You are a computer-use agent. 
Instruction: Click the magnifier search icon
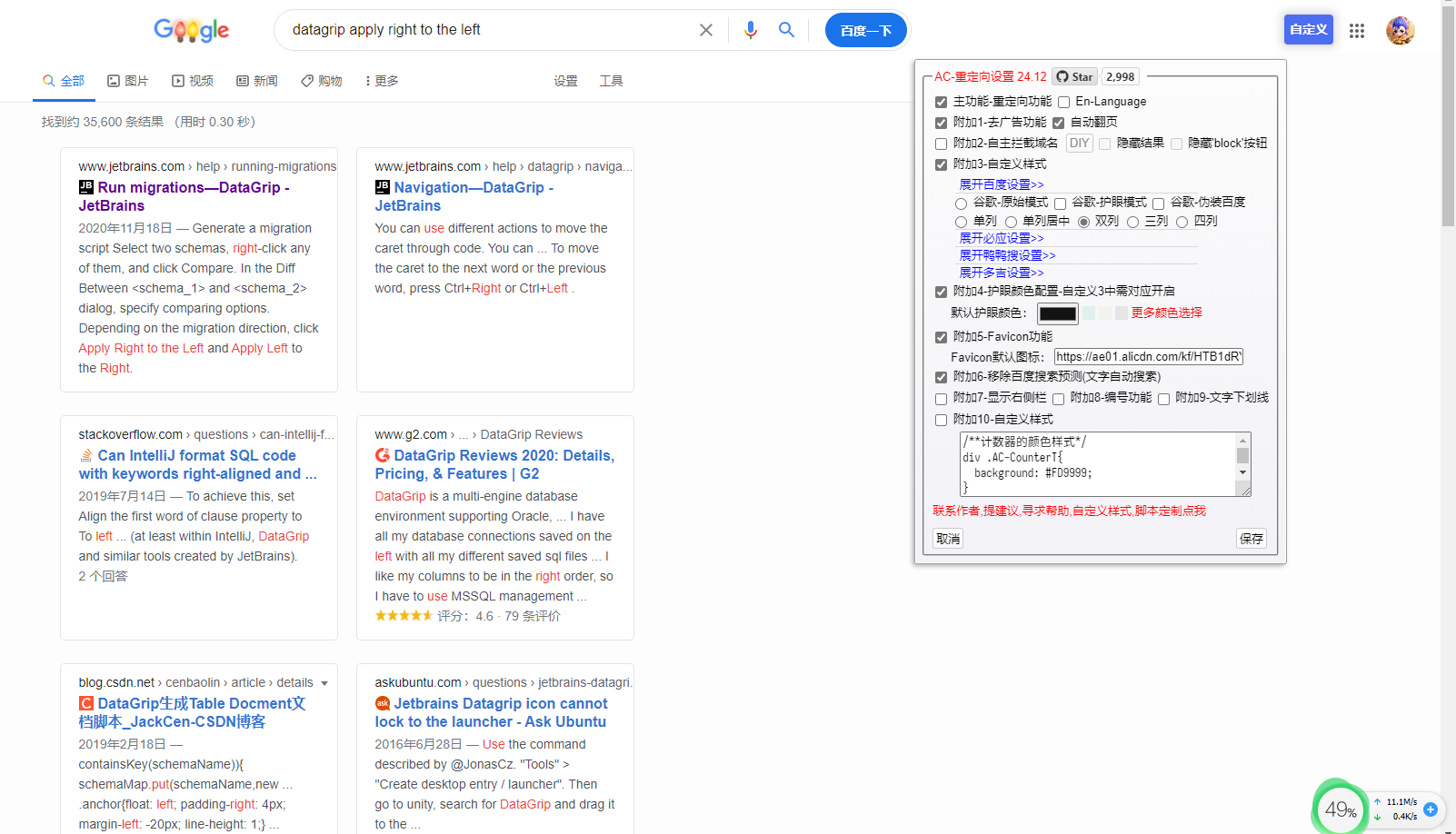tap(786, 29)
